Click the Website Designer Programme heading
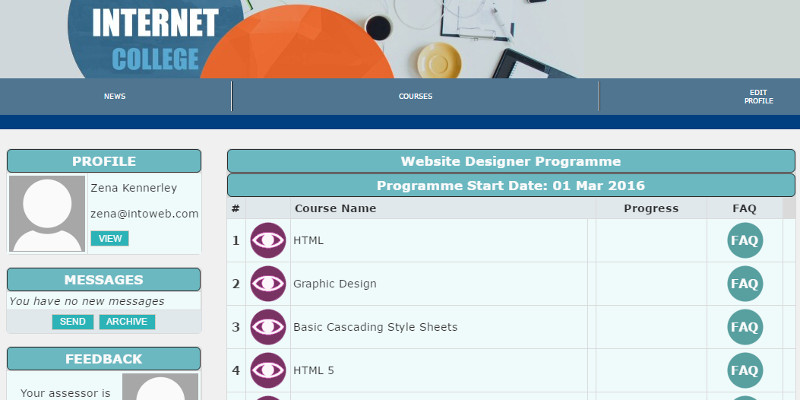The image size is (800, 400). point(511,161)
